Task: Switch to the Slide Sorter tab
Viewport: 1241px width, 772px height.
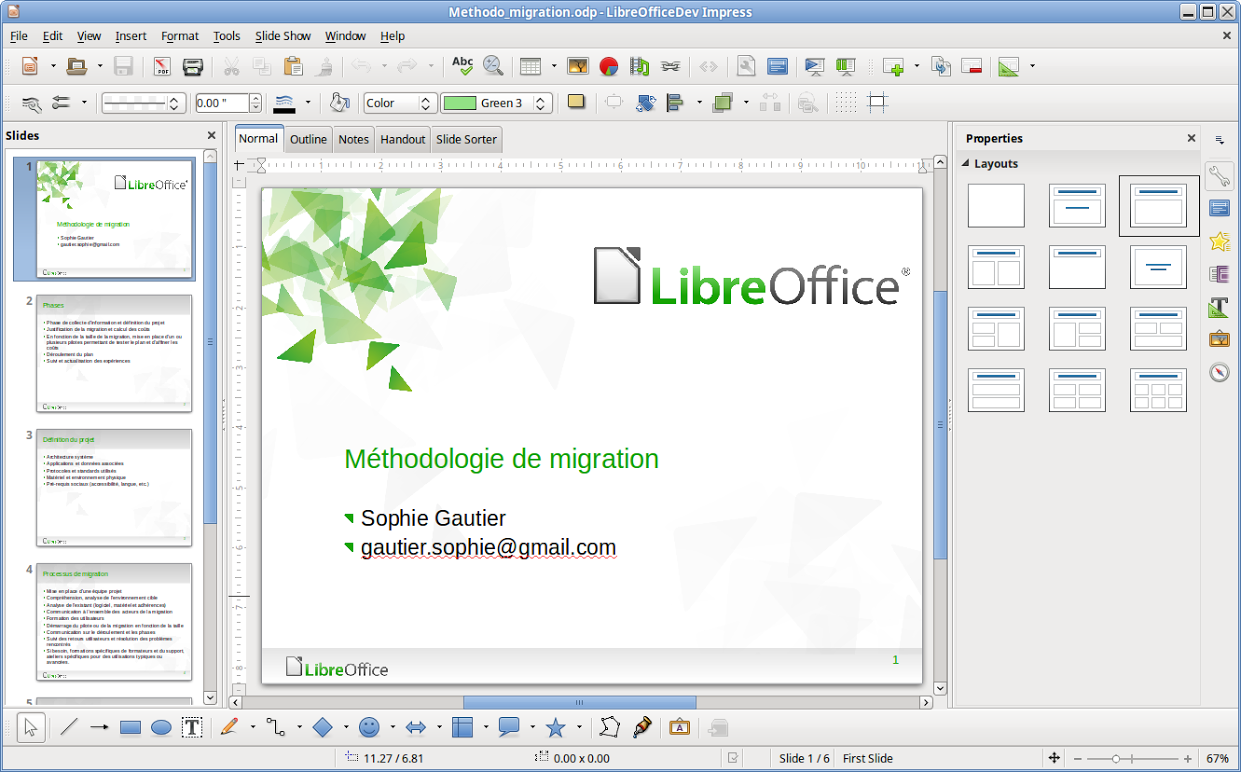Action: (466, 140)
